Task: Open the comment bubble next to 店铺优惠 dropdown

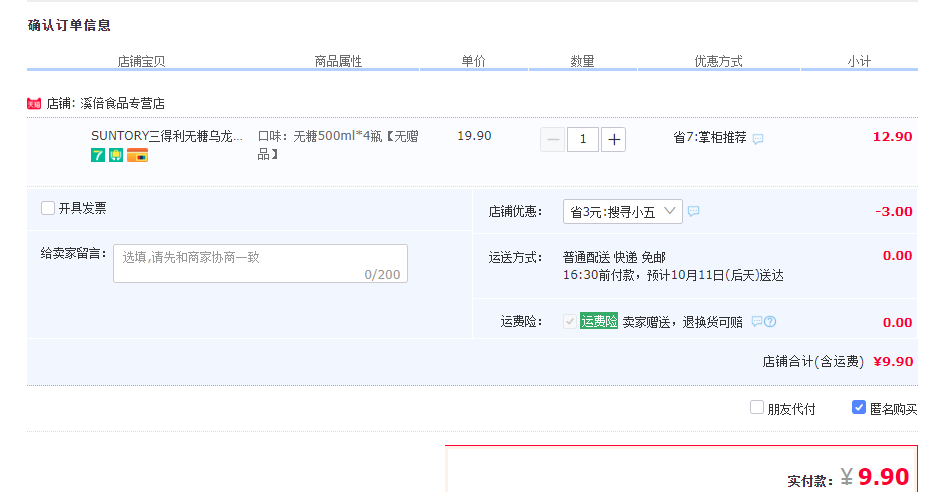Action: pos(693,211)
